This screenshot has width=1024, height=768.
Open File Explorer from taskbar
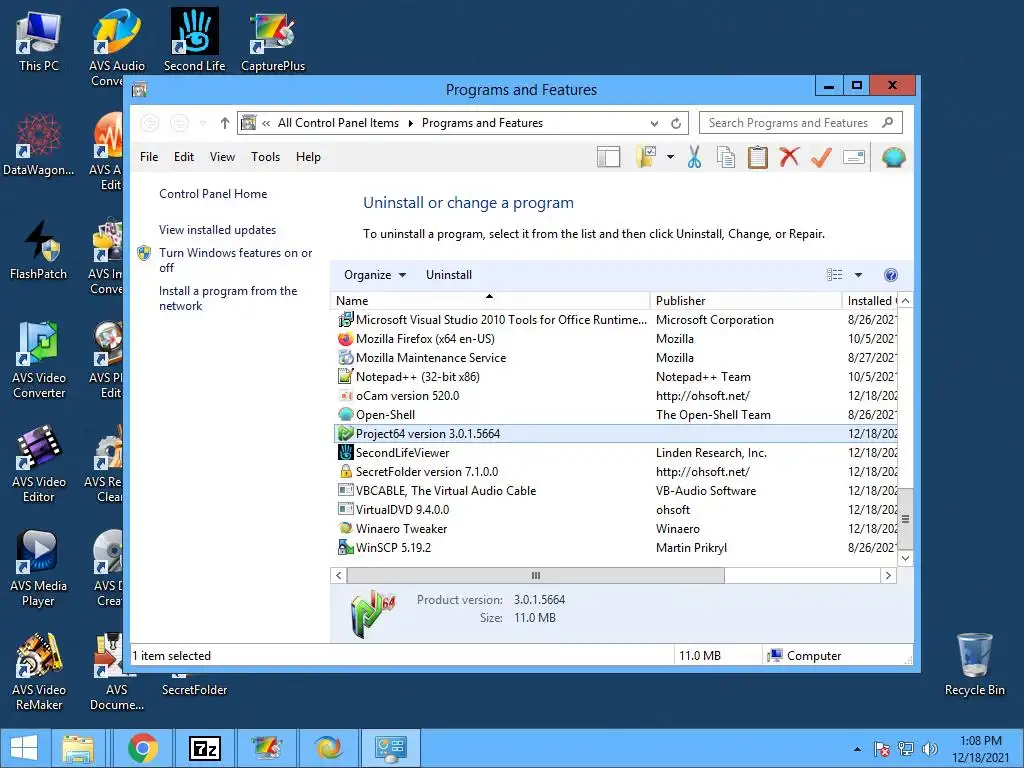pos(78,748)
